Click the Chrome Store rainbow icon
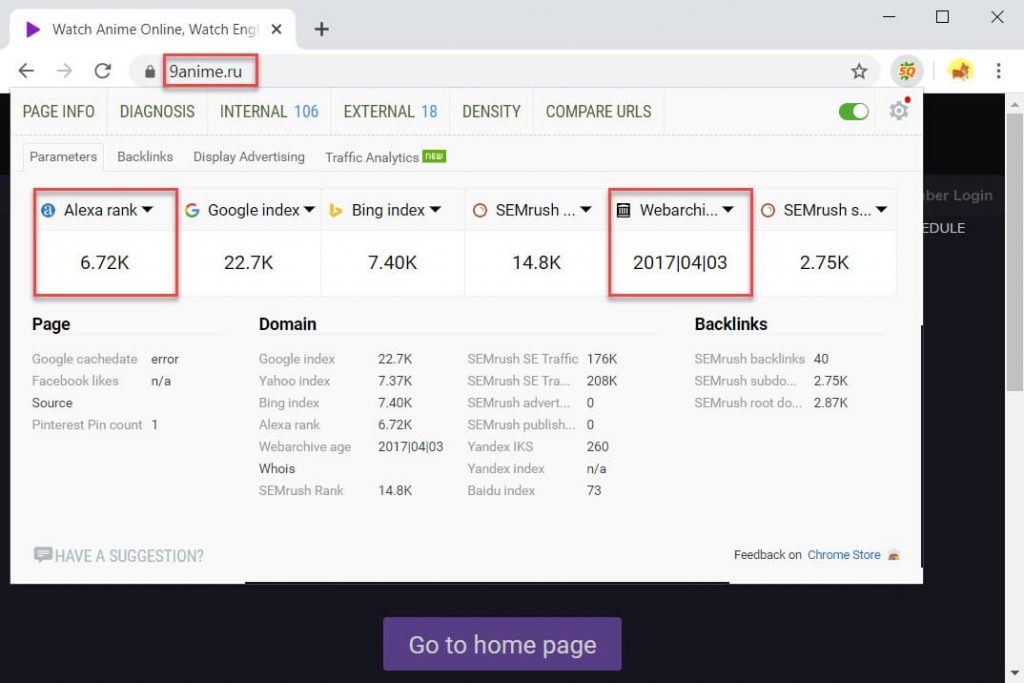This screenshot has width=1024, height=683. pyautogui.click(x=894, y=555)
